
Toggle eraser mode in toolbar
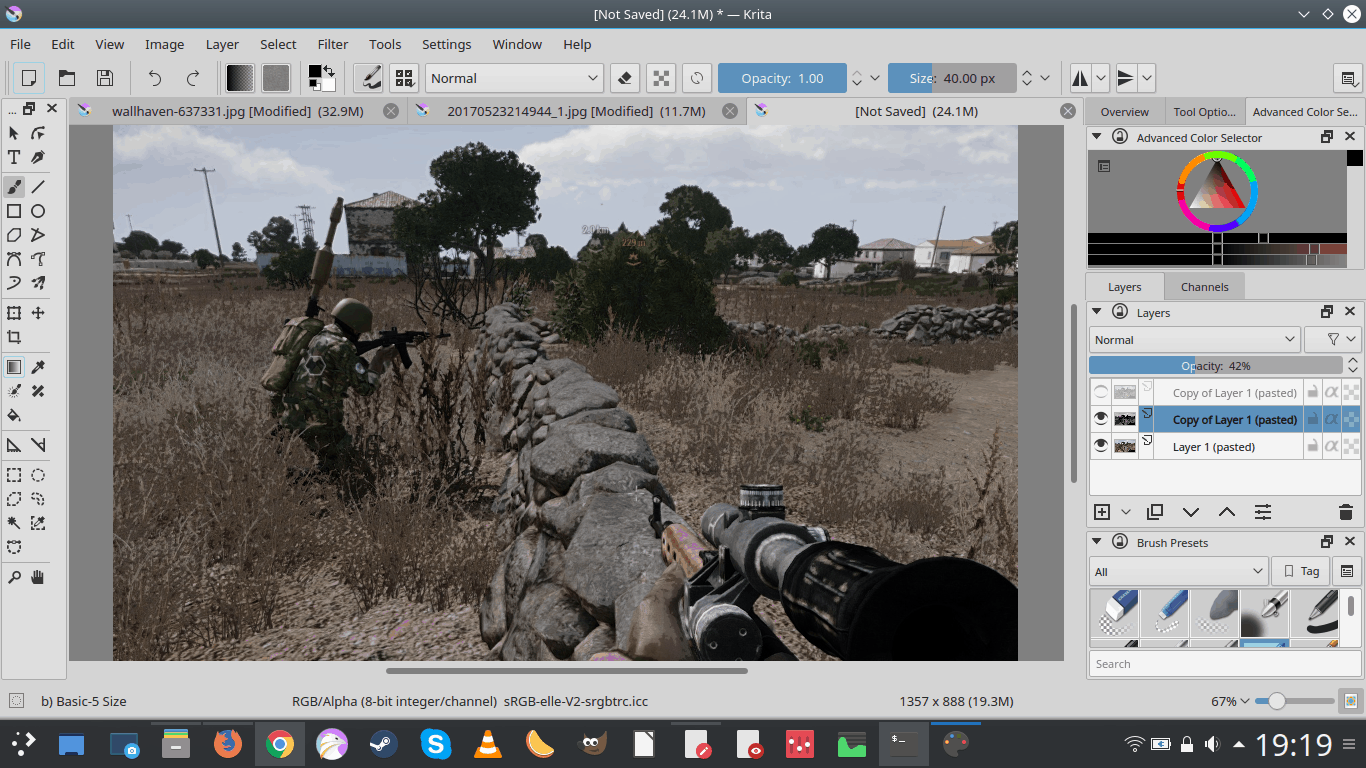tap(624, 78)
